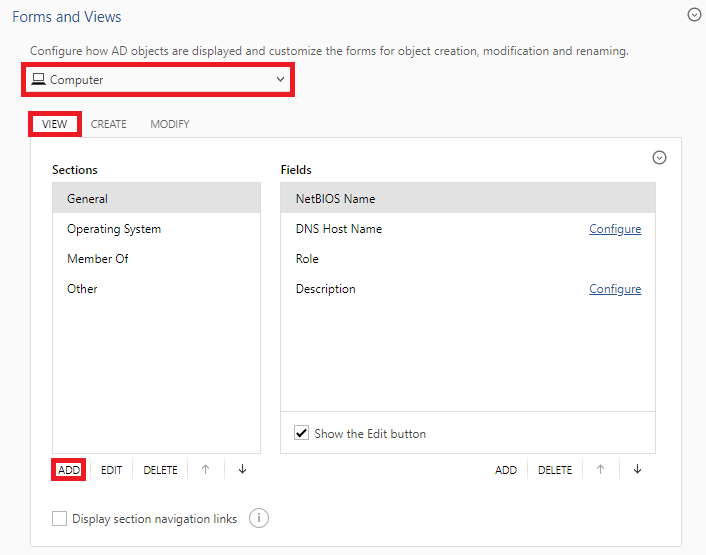The image size is (706, 555).
Task: Select the Role field
Action: [x=468, y=259]
